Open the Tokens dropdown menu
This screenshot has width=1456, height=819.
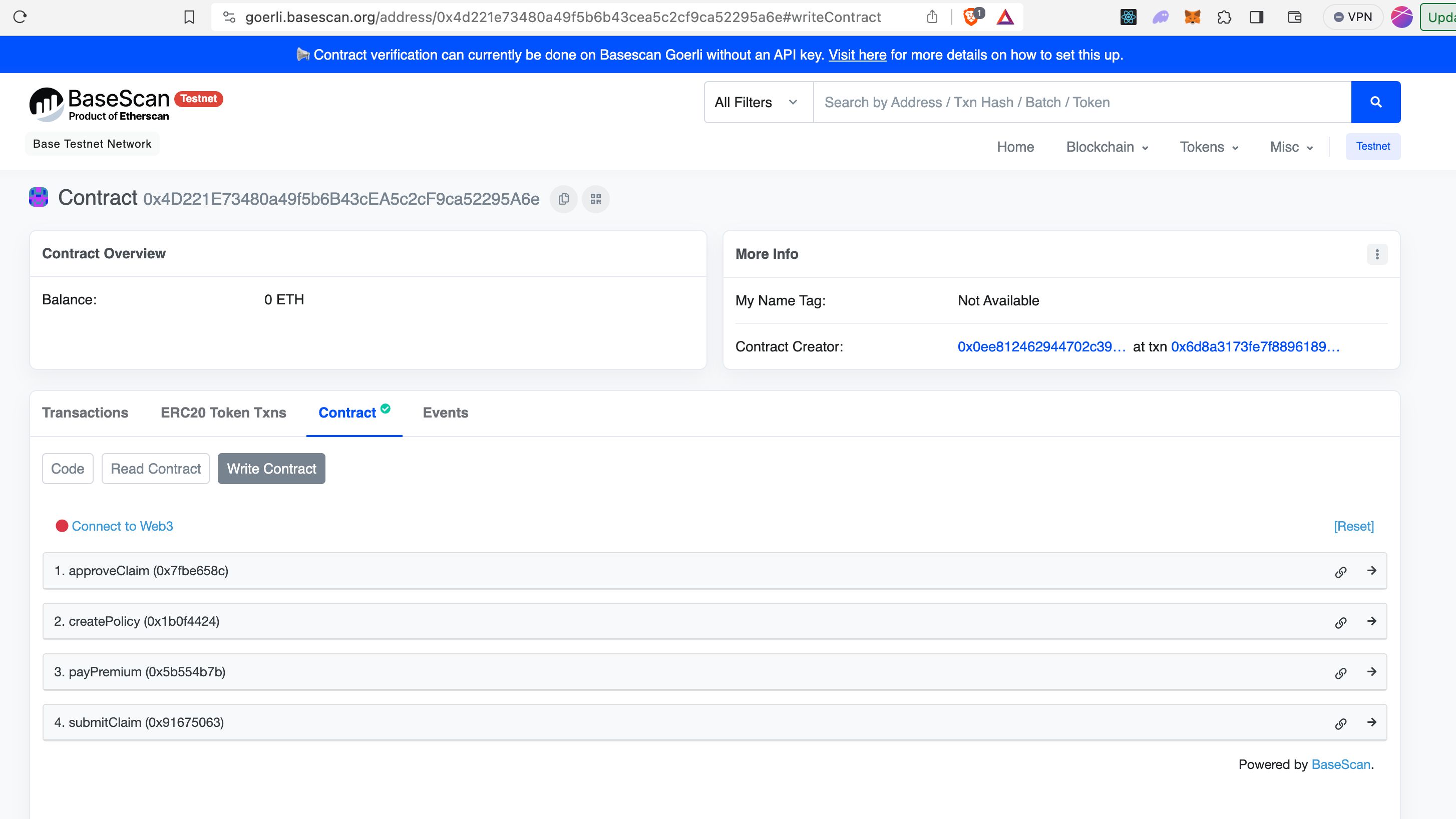coord(1208,146)
